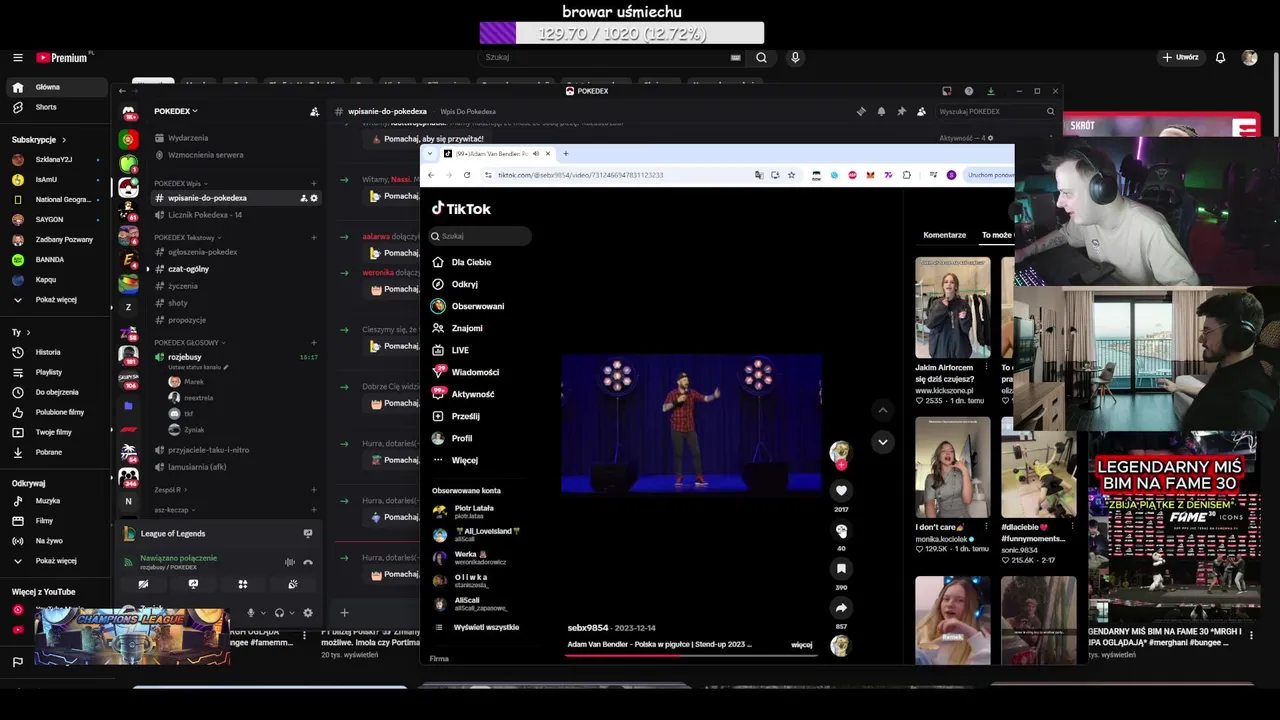Image resolution: width=1280 pixels, height=720 pixels.
Task: Open Odkryj in TikTok sidebar
Action: (455, 284)
